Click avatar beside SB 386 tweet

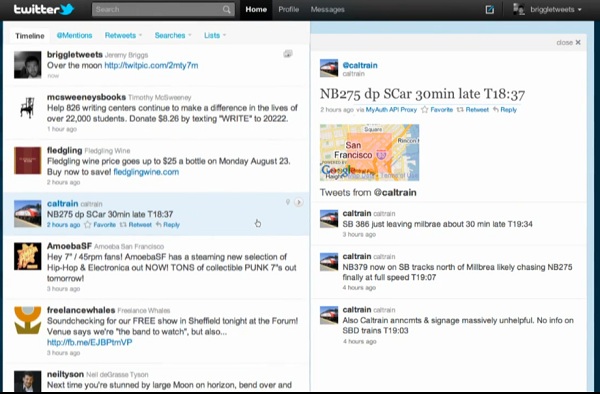point(329,219)
